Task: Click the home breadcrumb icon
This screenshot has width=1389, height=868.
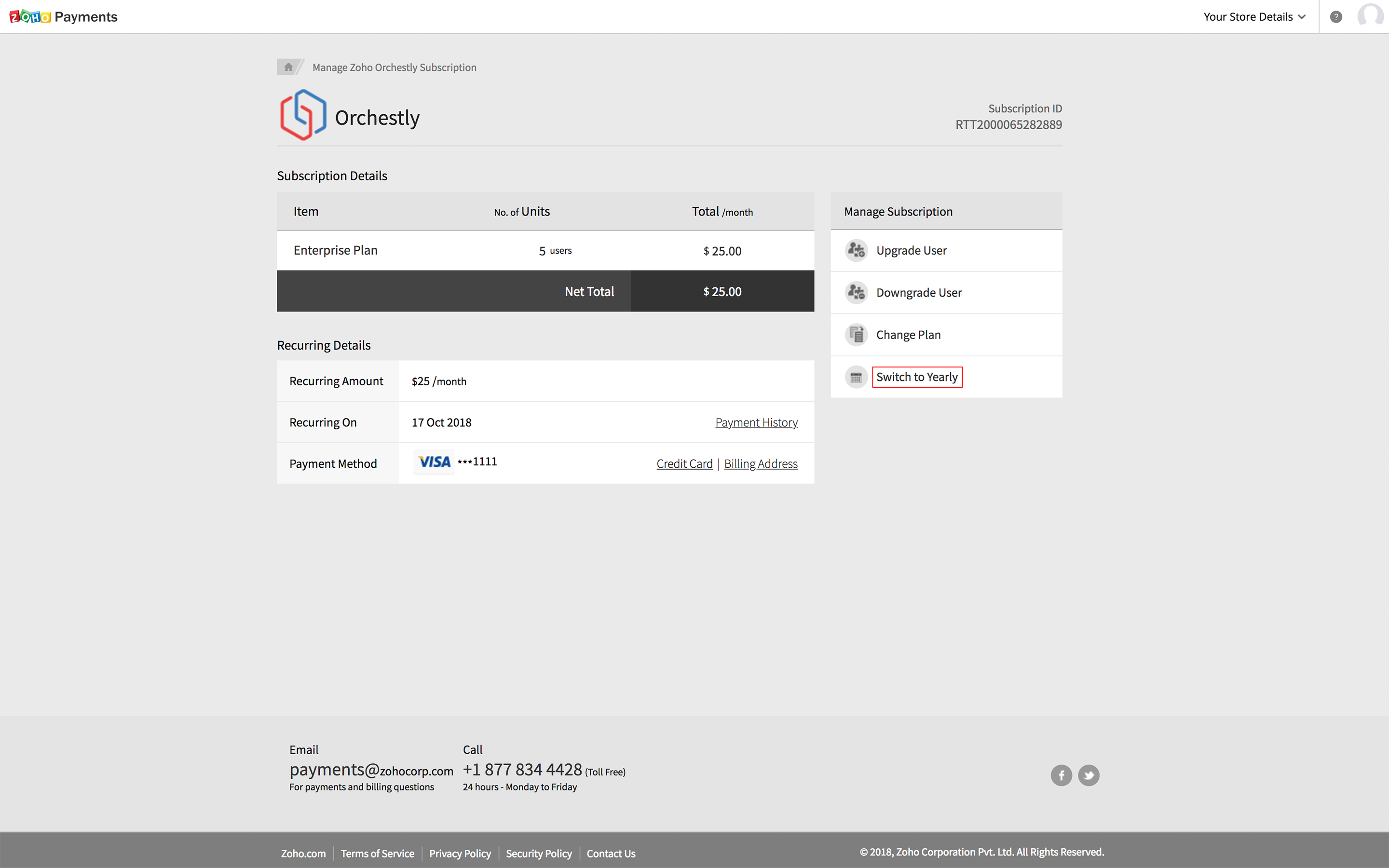Action: 288,67
